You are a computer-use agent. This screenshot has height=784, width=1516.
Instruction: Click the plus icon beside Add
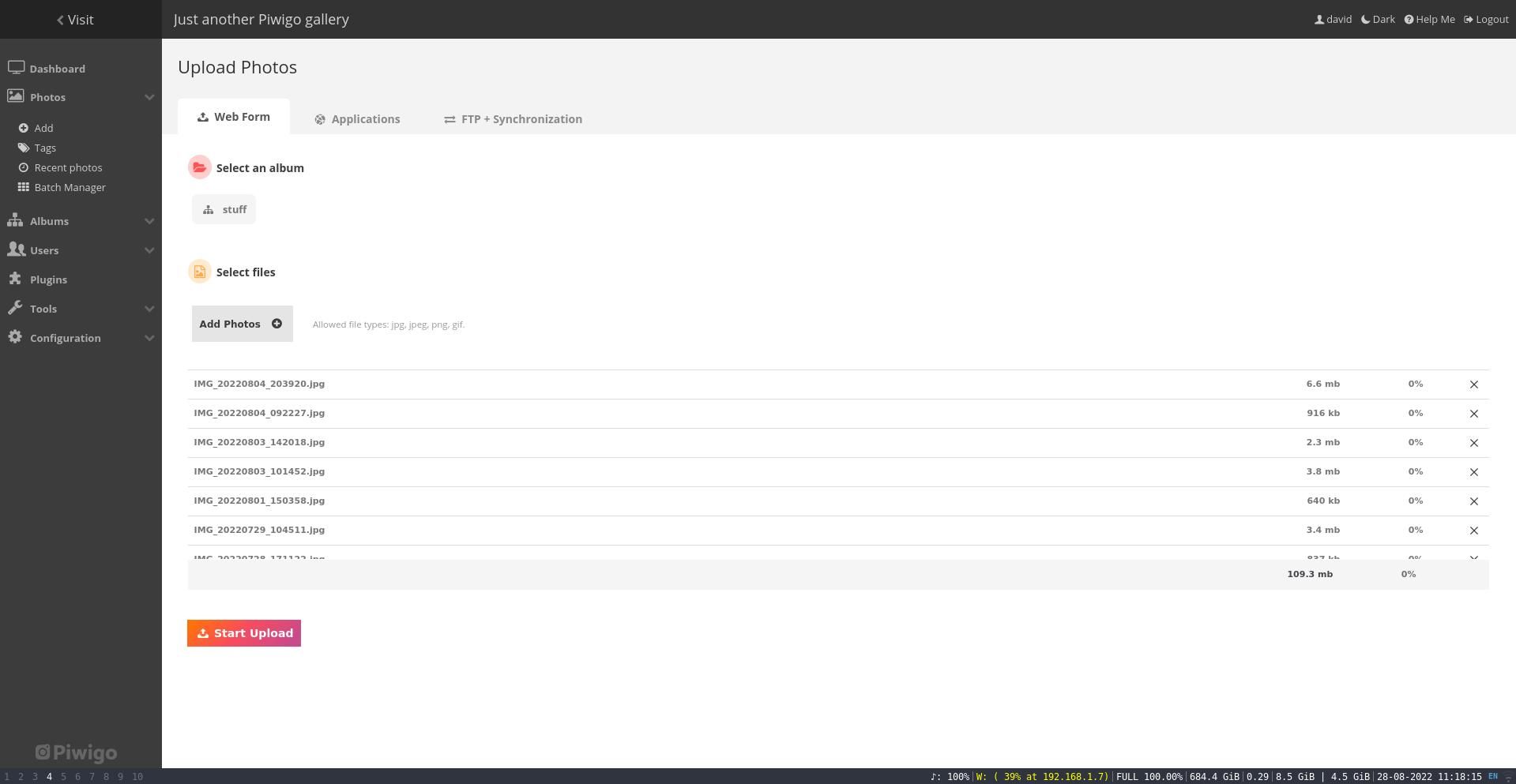(24, 128)
